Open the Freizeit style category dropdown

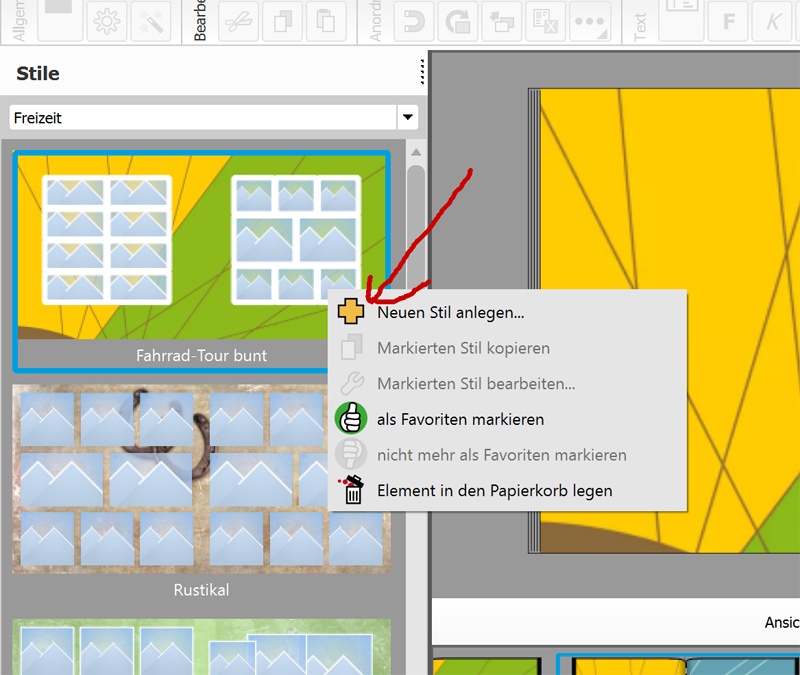(407, 118)
